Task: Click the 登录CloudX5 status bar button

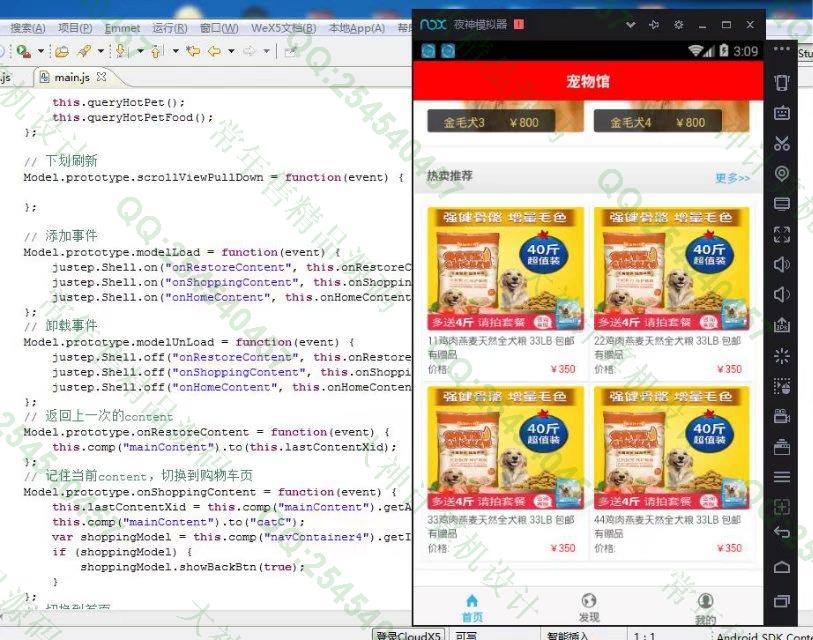Action: coord(408,635)
